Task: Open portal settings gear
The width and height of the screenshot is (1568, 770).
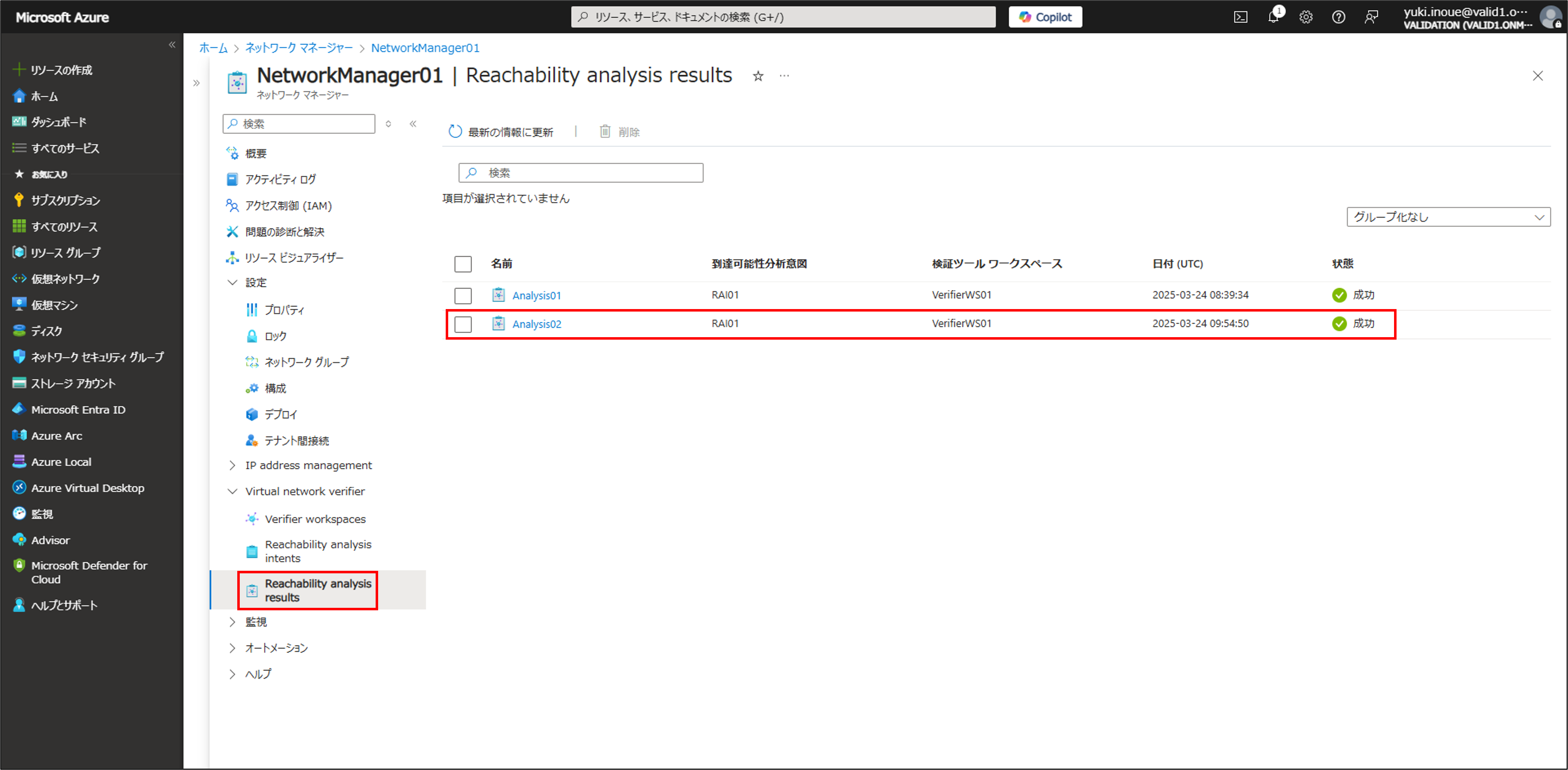Action: (x=1305, y=17)
